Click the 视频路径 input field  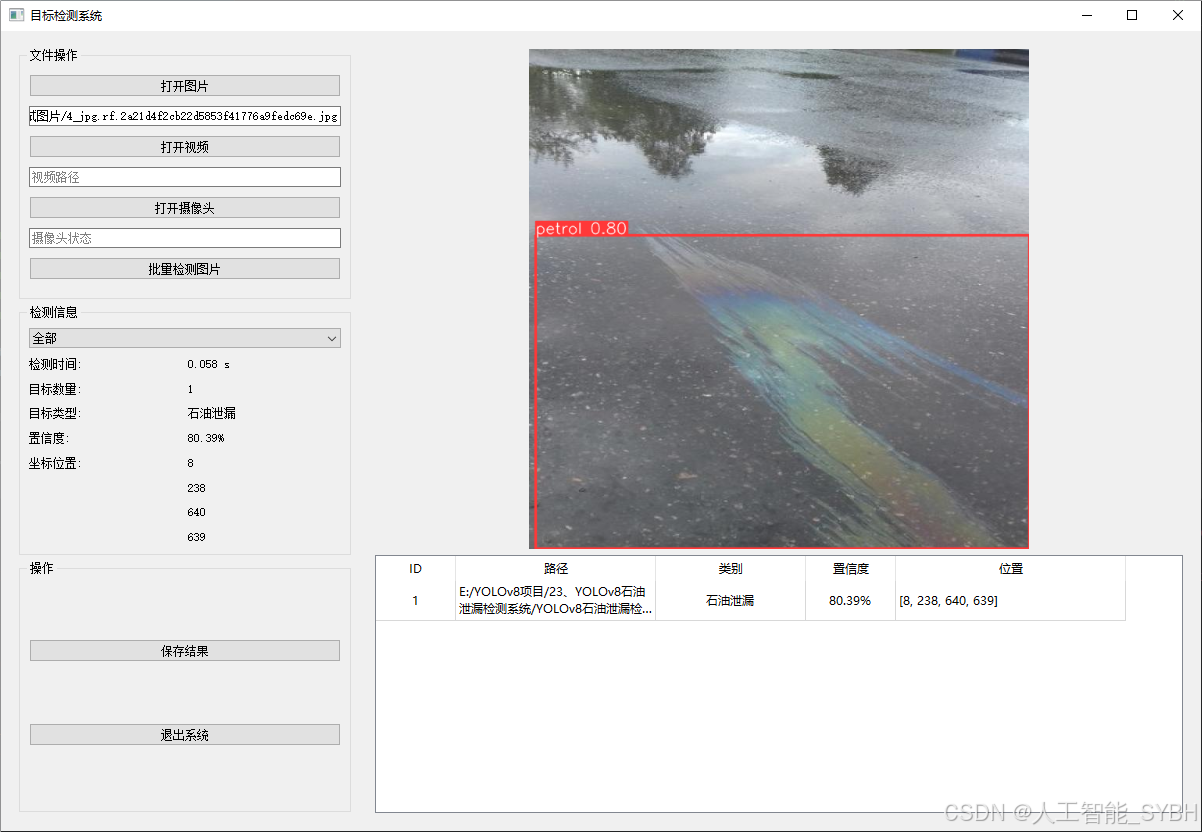185,177
